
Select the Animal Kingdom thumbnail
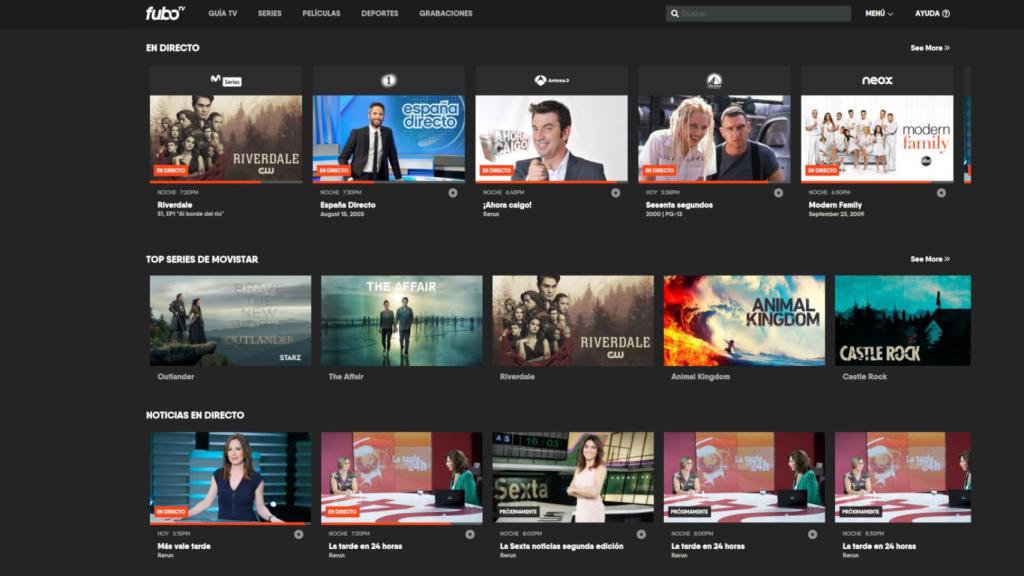(744, 320)
